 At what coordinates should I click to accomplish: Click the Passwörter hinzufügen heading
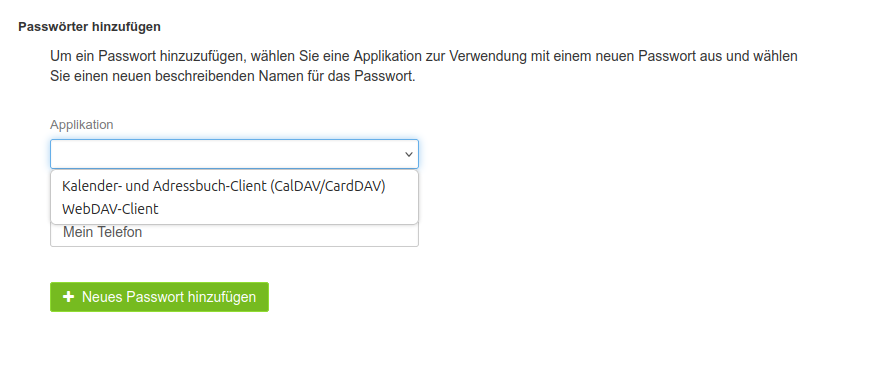(89, 27)
